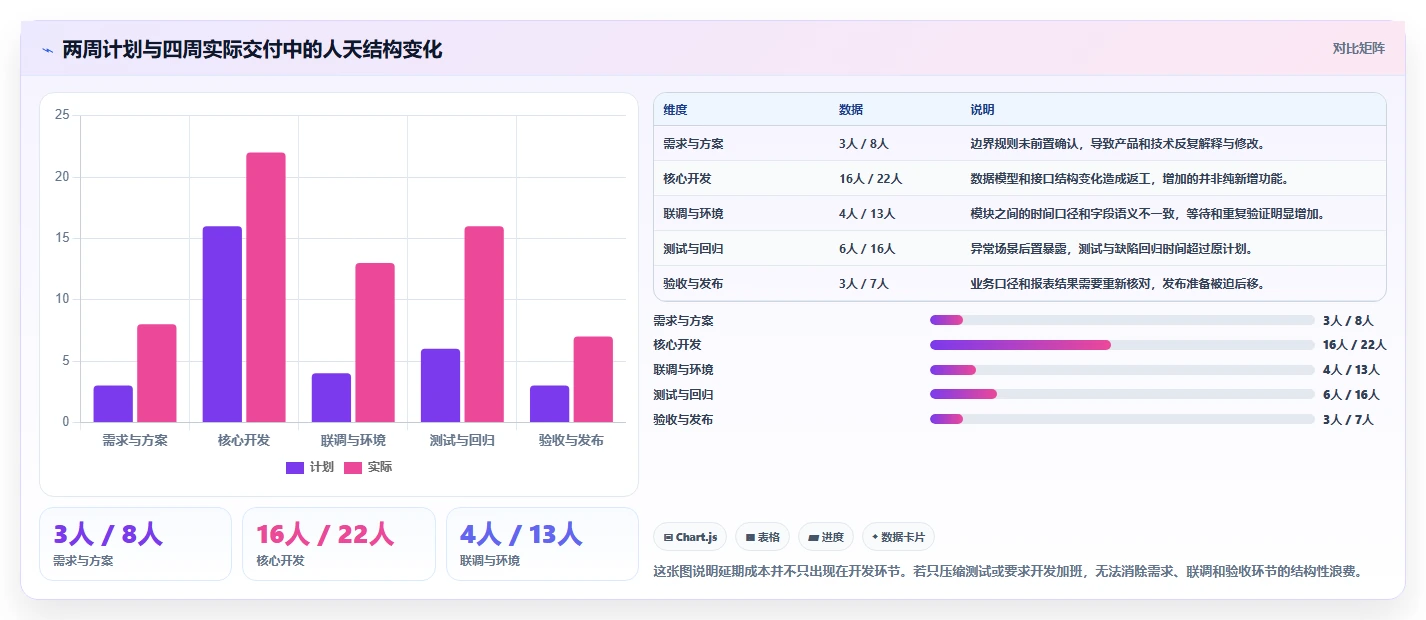Viewport: 1426px width, 620px height.
Task: Select 验收与发布 in the table's 维度 column
Action: pos(693,284)
